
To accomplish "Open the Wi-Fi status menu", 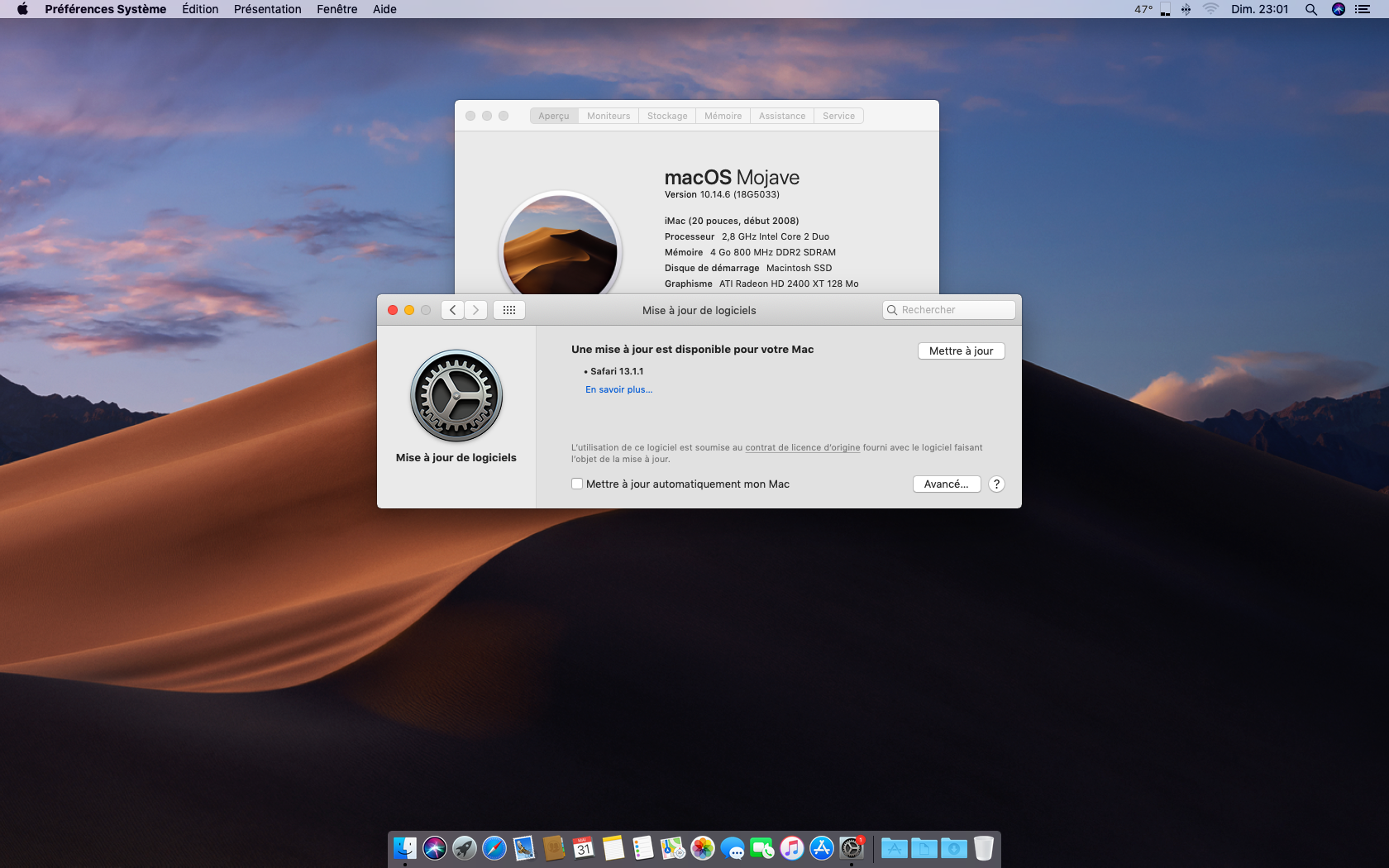I will click(x=1210, y=9).
